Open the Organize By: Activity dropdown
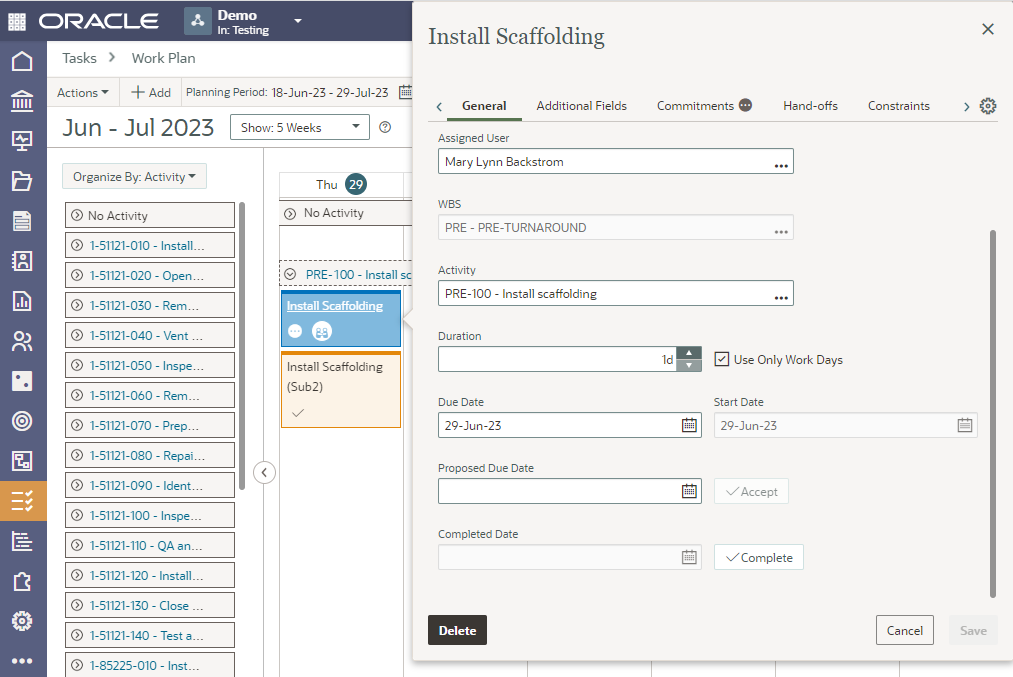Screen dimensions: 1013x677 pos(134,177)
